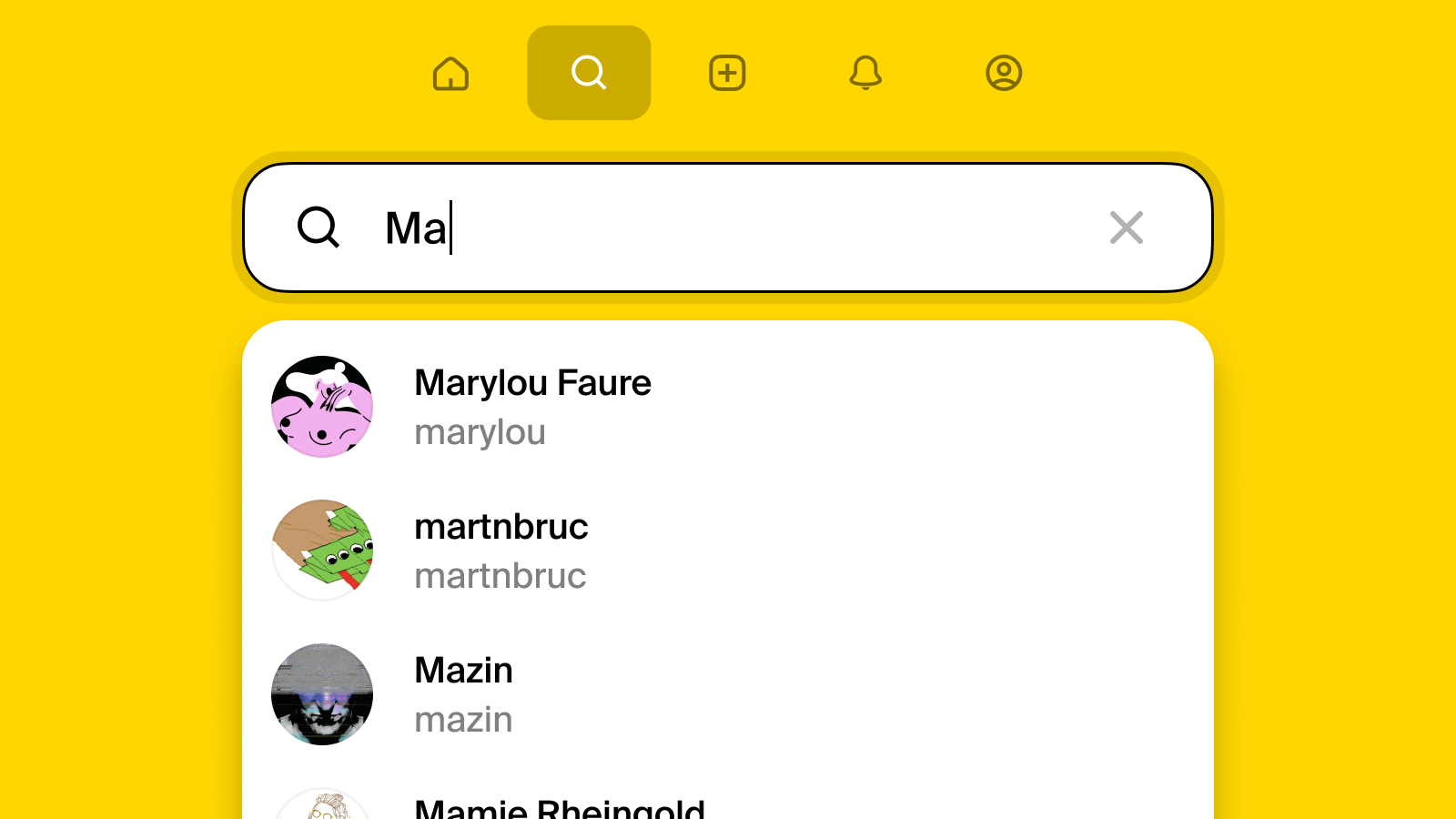Open the create new post icon

point(727,73)
